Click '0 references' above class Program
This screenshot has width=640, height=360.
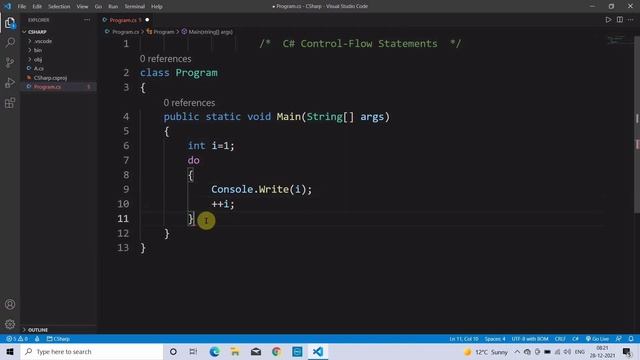tap(165, 59)
